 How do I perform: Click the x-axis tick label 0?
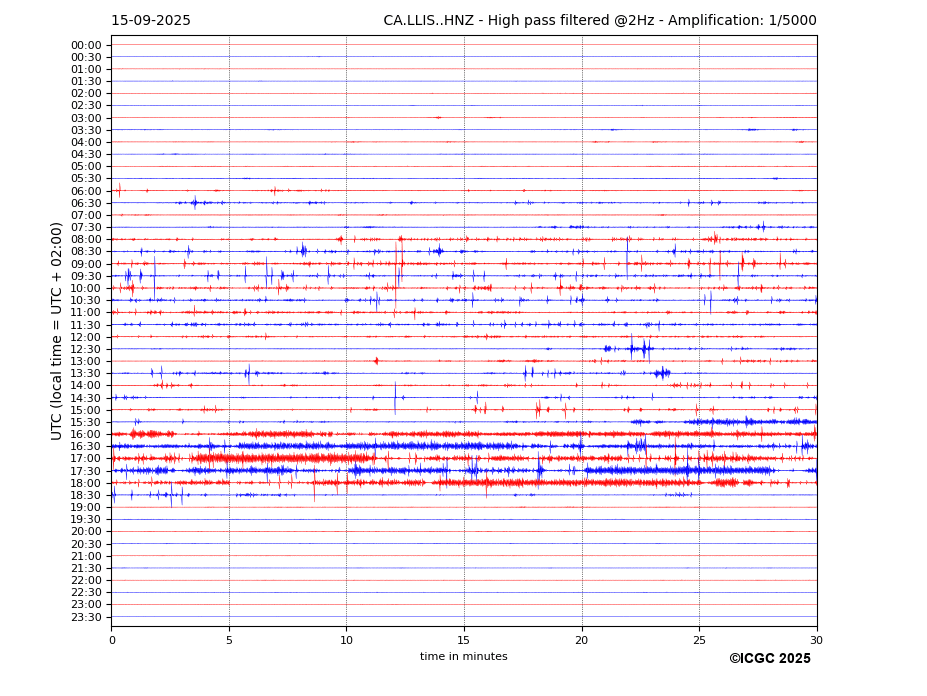pos(112,640)
